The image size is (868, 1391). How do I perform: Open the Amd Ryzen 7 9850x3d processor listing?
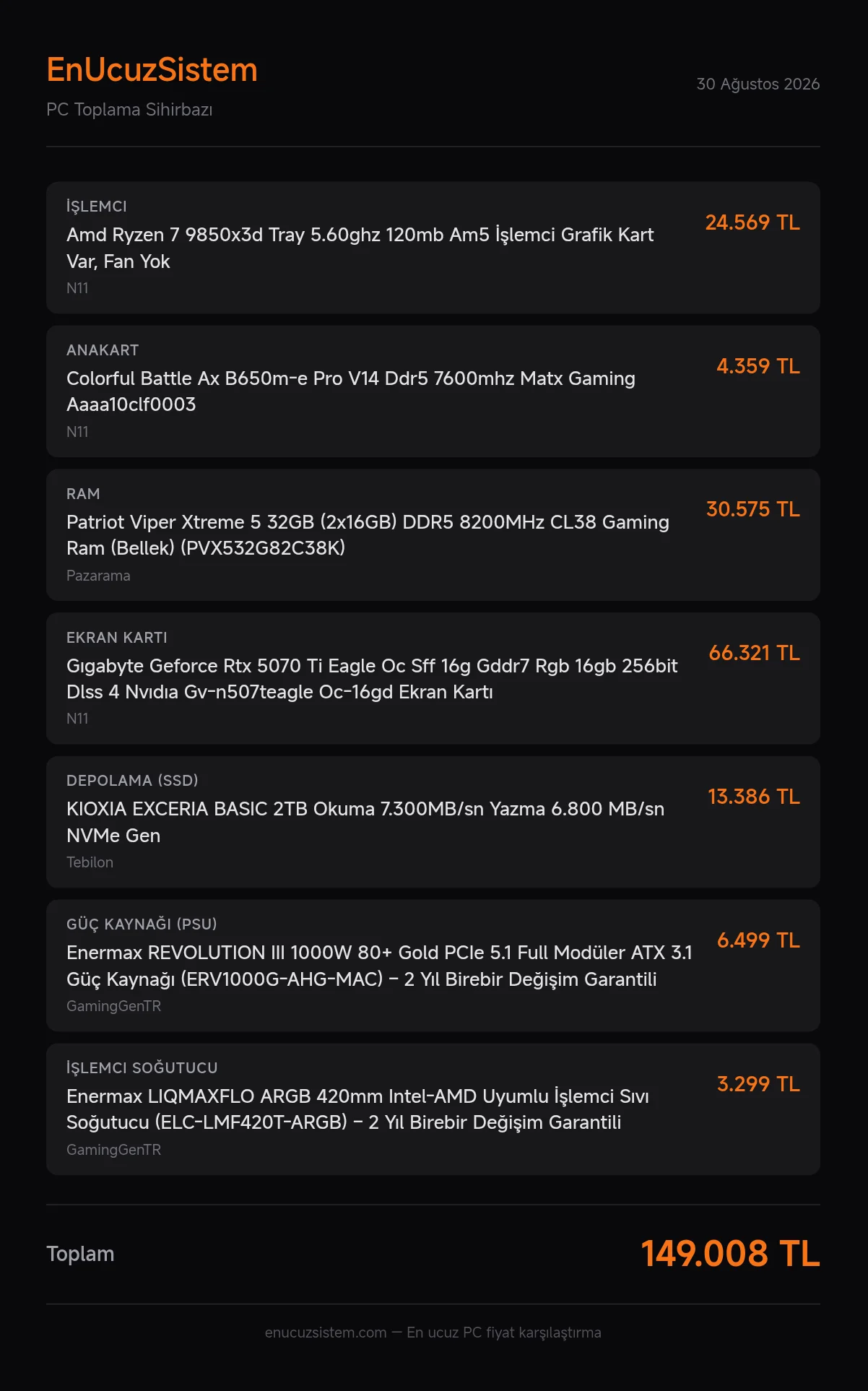pos(433,248)
